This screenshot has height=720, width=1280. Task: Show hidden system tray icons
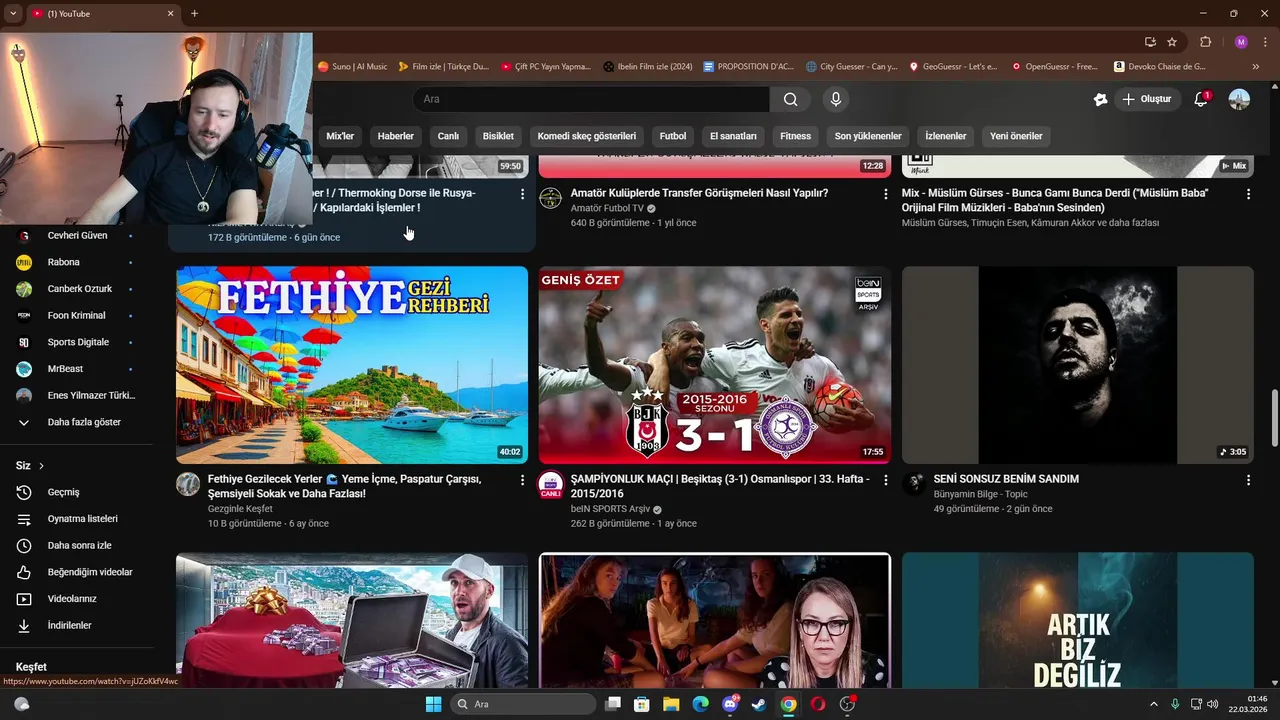(x=1153, y=704)
